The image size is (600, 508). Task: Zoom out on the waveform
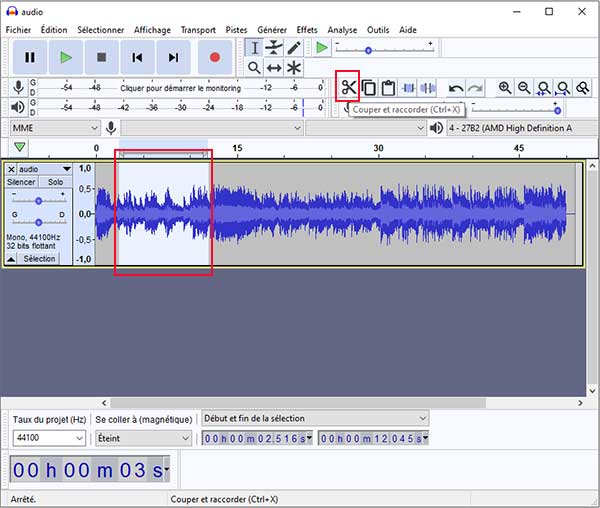pyautogui.click(x=524, y=88)
